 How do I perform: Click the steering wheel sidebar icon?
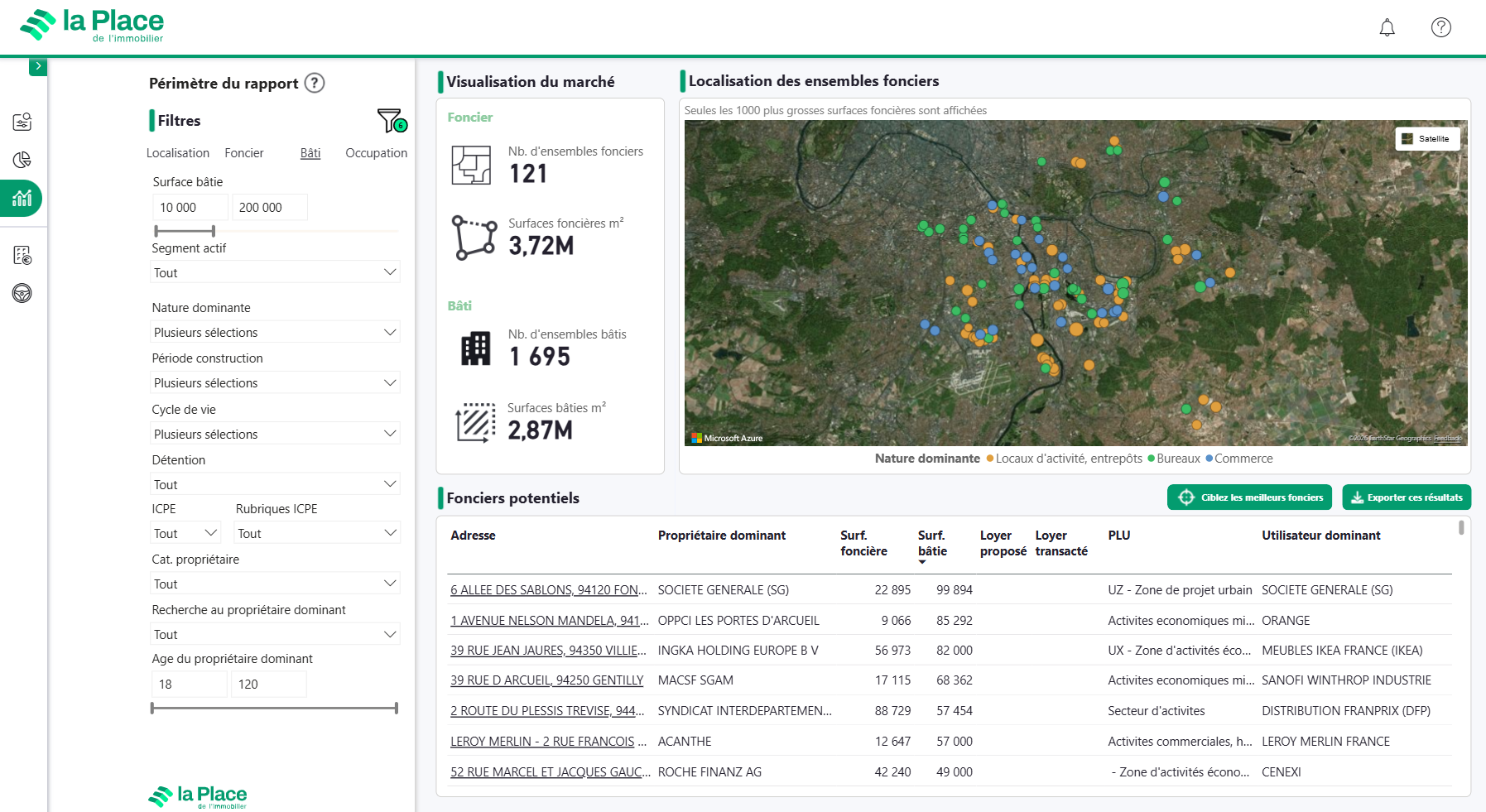click(22, 293)
